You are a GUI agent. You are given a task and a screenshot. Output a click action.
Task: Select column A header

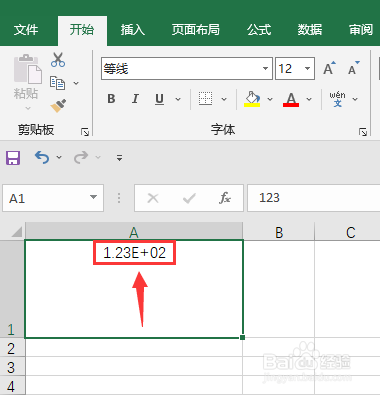[x=134, y=231]
